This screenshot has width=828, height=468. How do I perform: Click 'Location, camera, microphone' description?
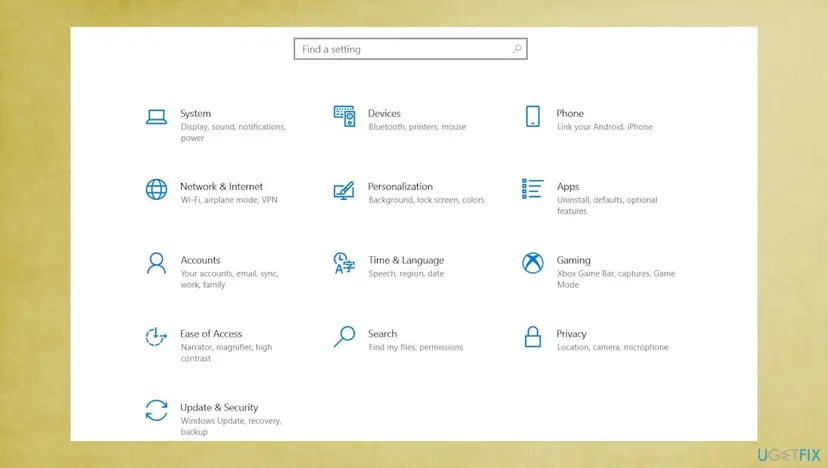[613, 347]
